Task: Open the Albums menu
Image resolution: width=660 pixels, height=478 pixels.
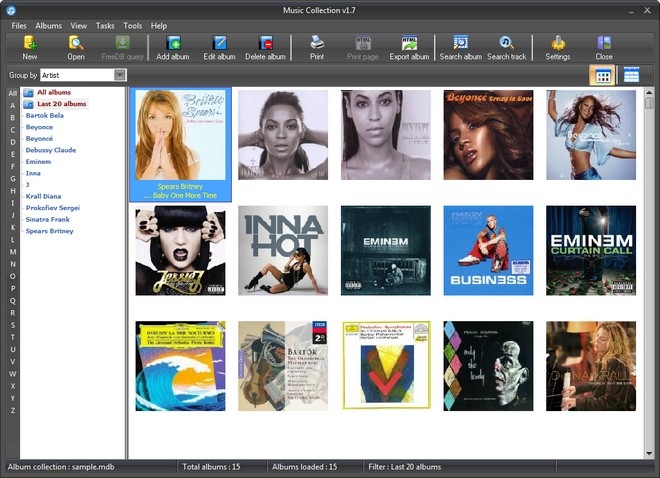Action: coord(48,26)
